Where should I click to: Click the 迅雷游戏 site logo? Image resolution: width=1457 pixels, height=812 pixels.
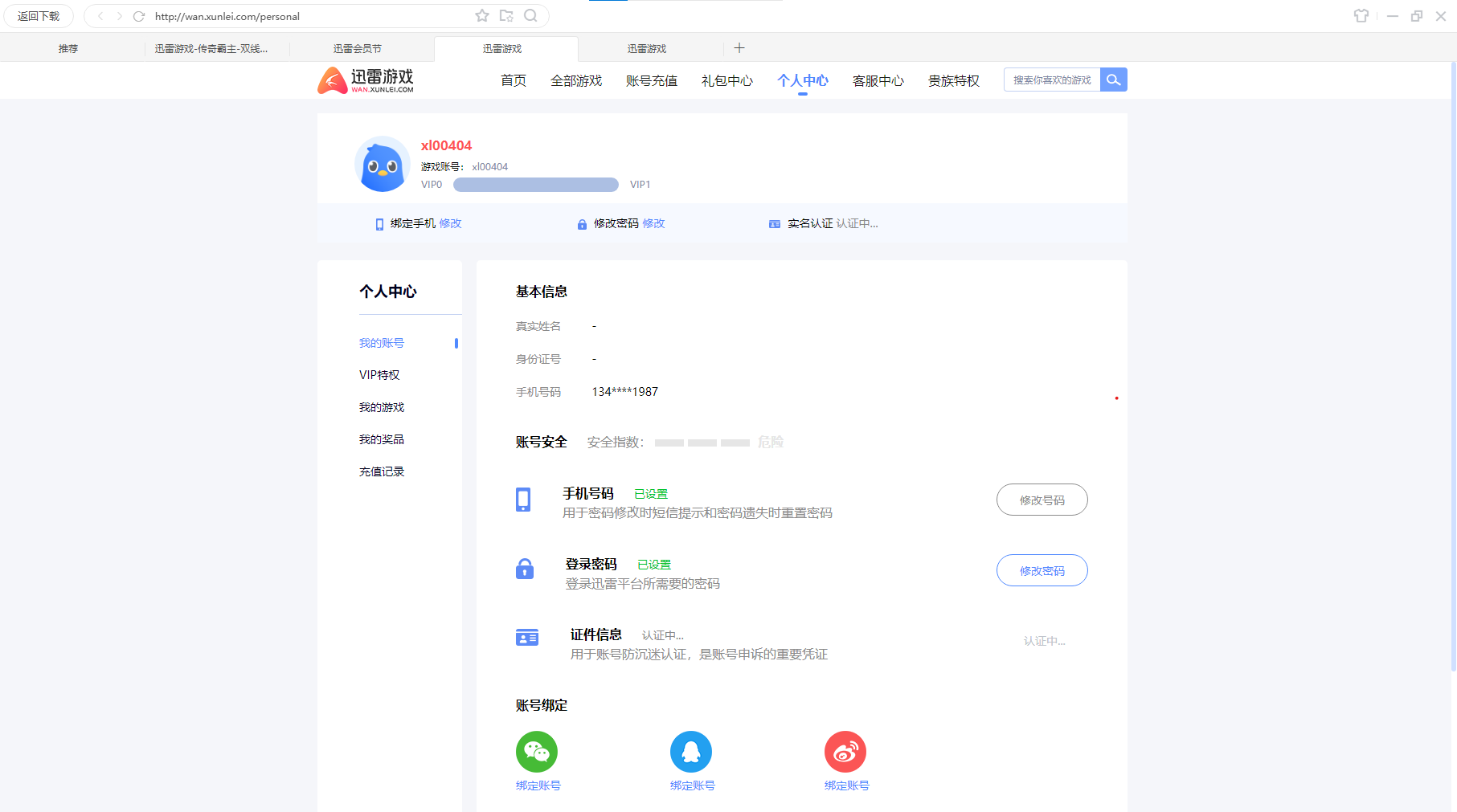(x=366, y=80)
